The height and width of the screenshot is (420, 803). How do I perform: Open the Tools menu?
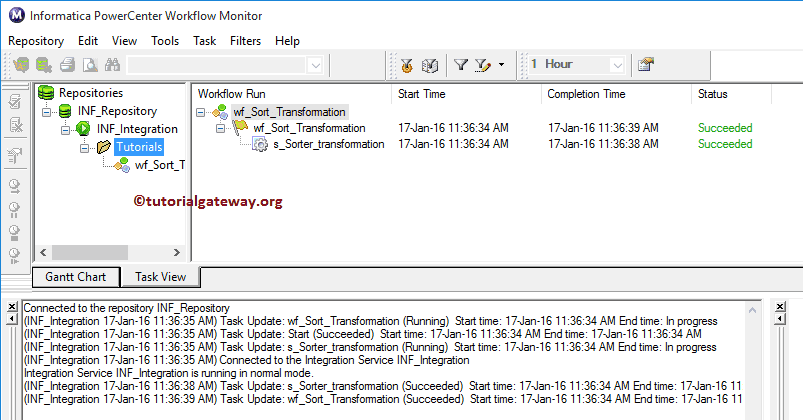tap(165, 41)
